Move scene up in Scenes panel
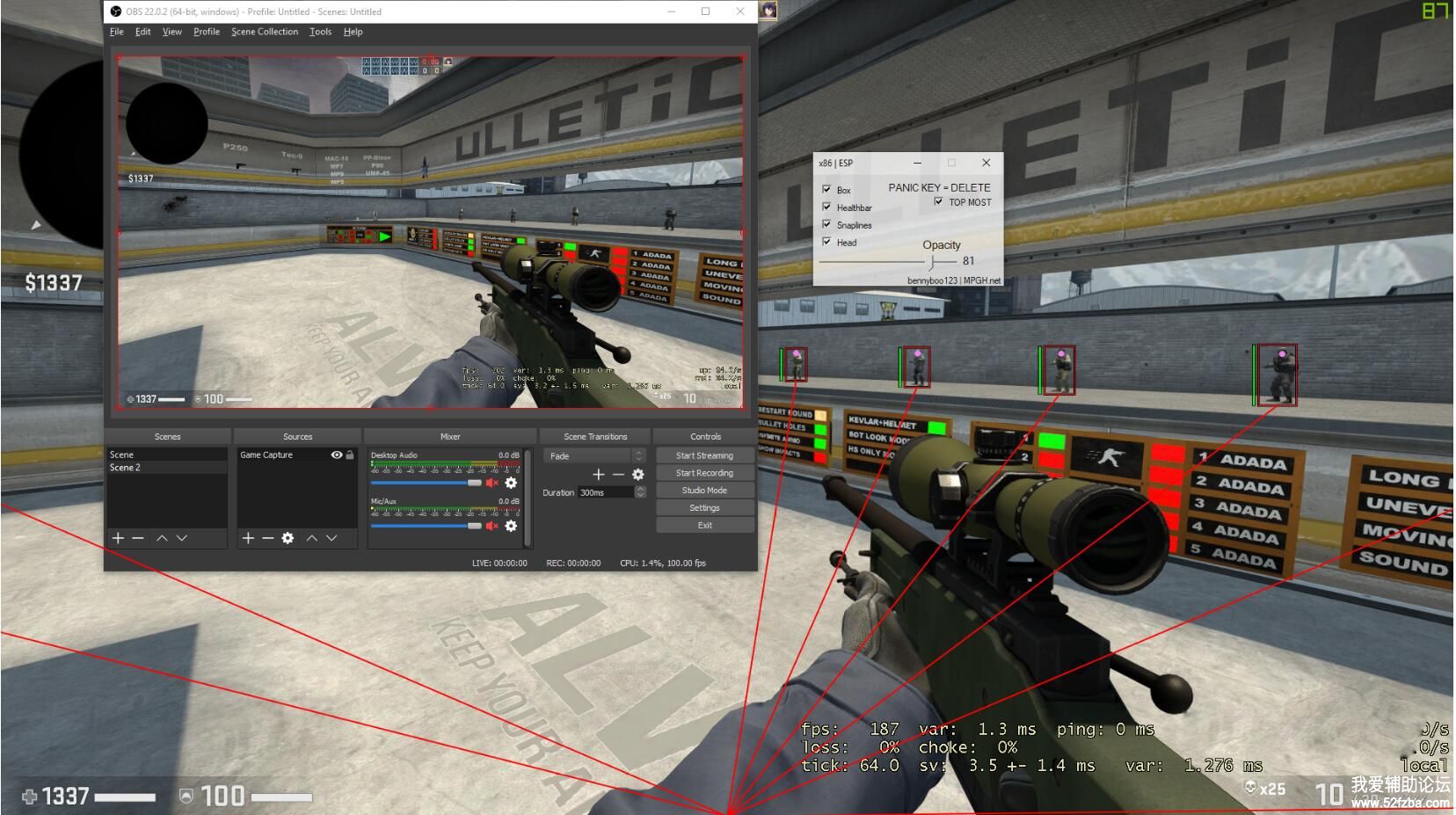The height and width of the screenshot is (815, 1456). coord(162,537)
